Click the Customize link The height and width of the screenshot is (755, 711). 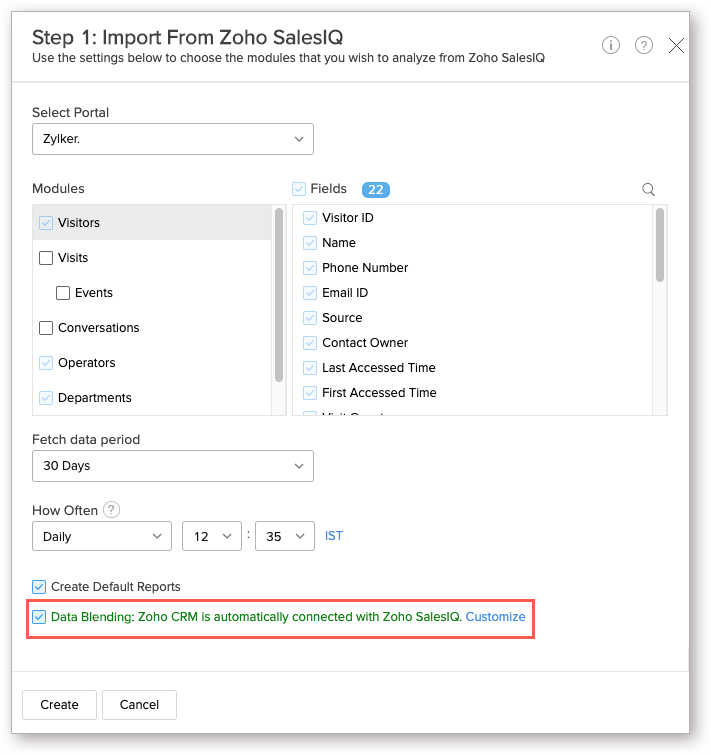(x=495, y=617)
